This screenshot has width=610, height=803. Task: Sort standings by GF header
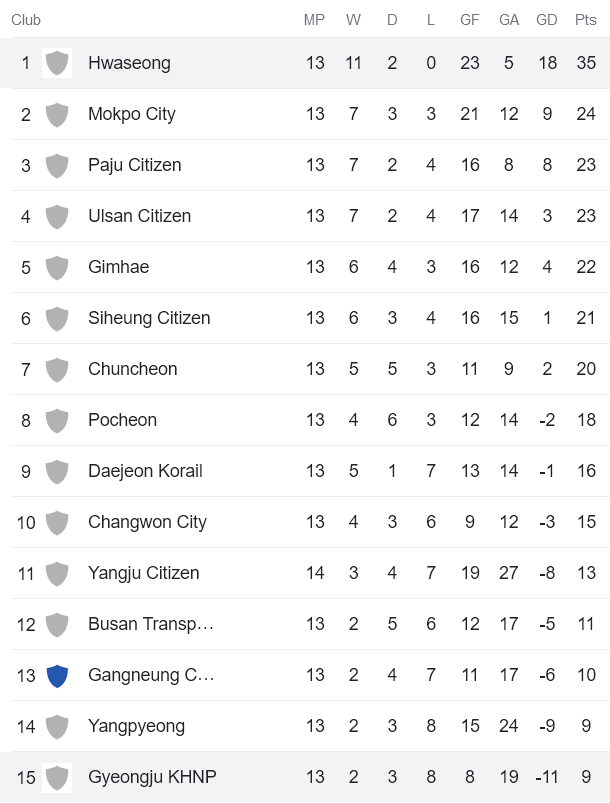(x=469, y=19)
